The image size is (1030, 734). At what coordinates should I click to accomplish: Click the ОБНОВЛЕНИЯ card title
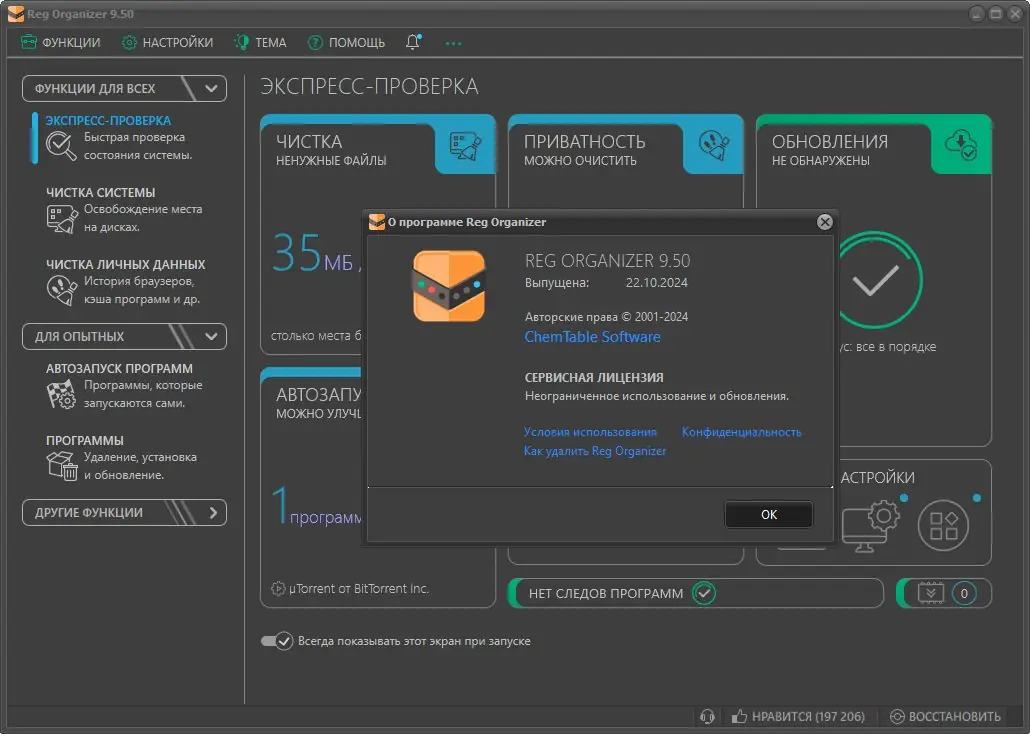tap(830, 142)
